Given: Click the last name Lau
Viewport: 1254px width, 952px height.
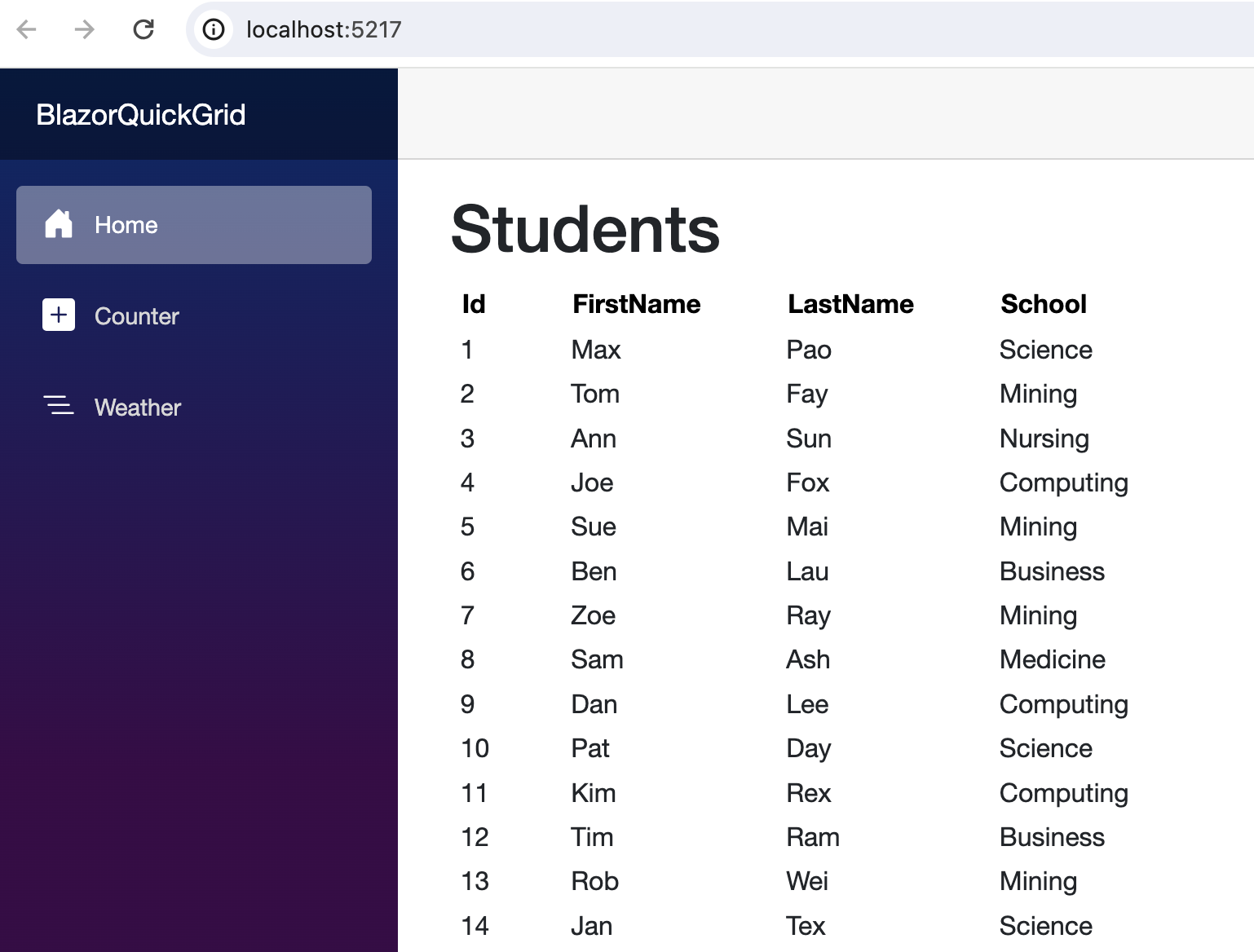Looking at the screenshot, I should (x=807, y=571).
